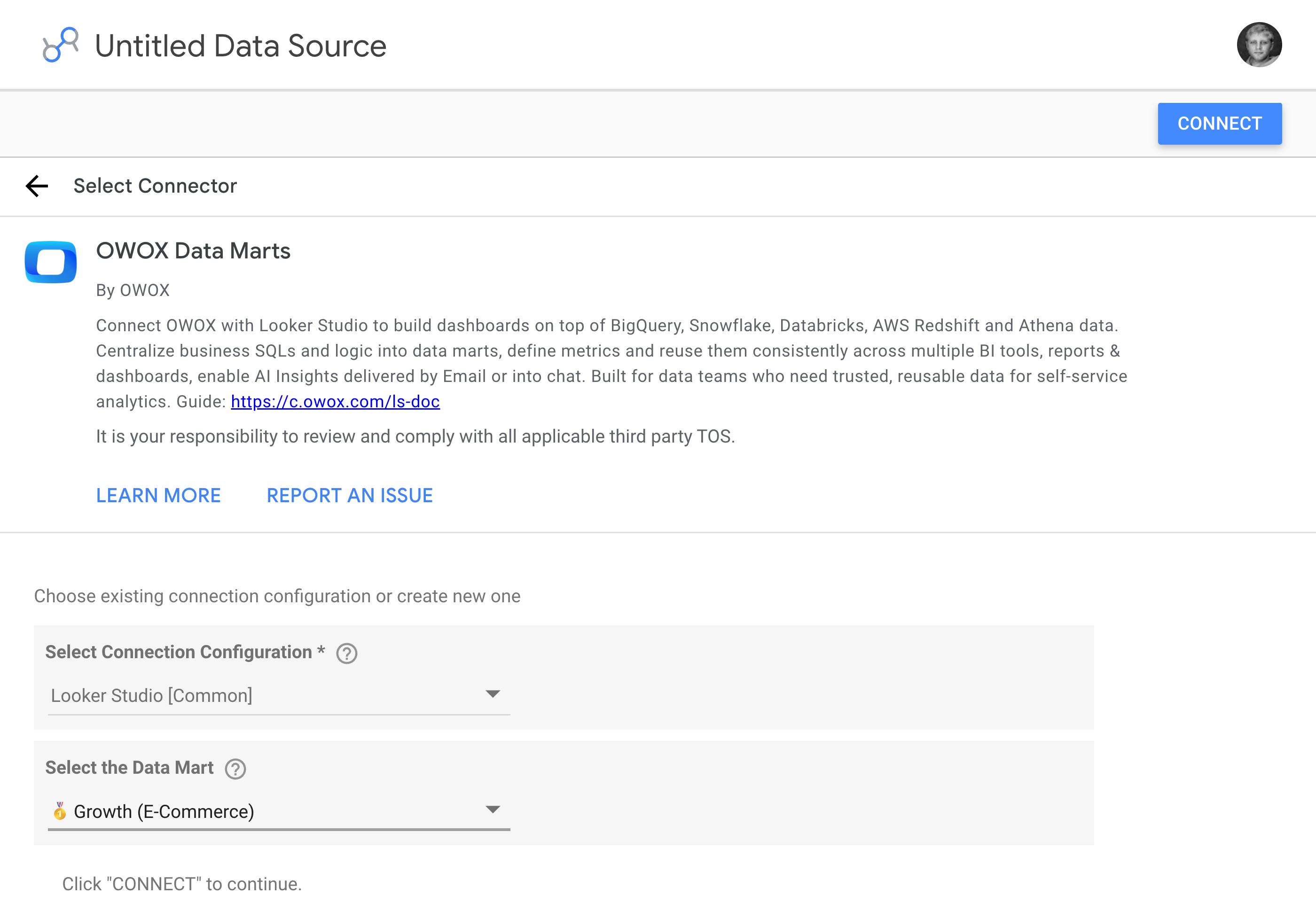Open the Data Mart selection combo box
The width and height of the screenshot is (1316, 902).
[x=279, y=811]
